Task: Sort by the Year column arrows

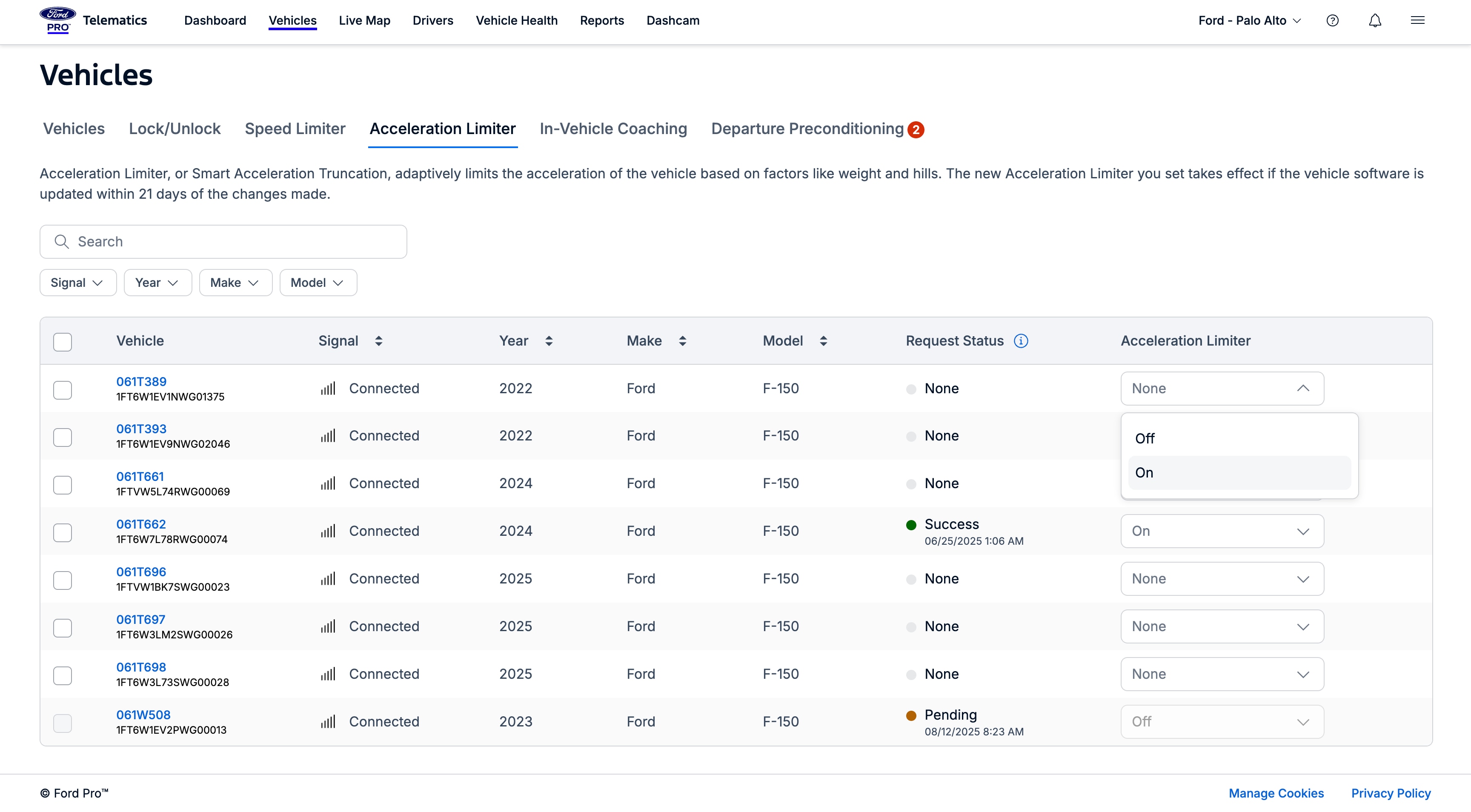Action: (x=549, y=341)
